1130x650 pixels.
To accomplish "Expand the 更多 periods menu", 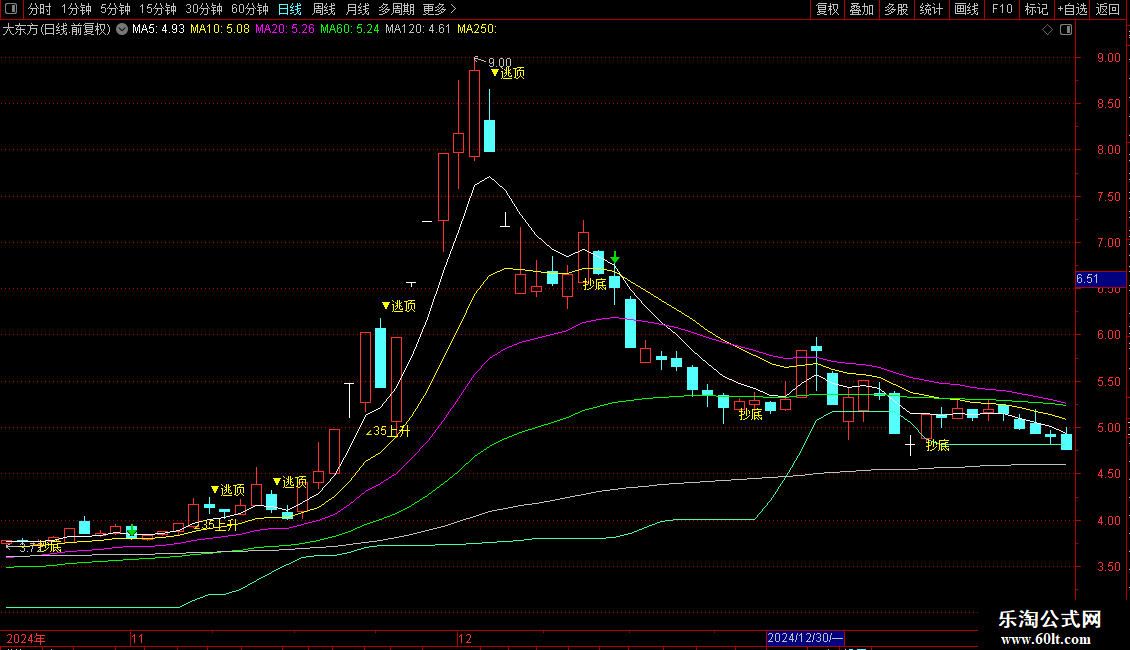I will pos(434,10).
